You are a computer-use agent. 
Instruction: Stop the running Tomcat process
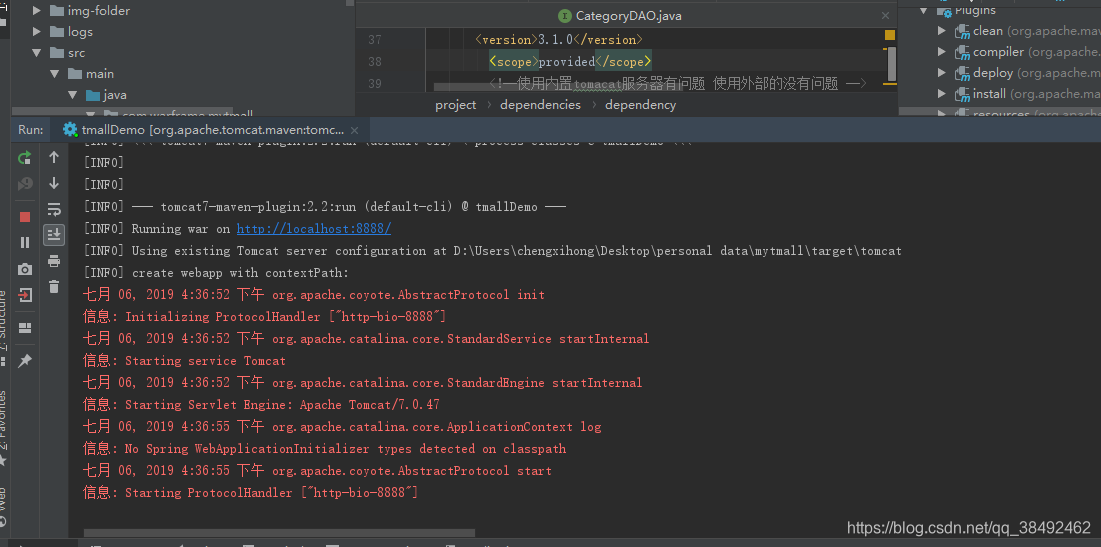point(25,217)
